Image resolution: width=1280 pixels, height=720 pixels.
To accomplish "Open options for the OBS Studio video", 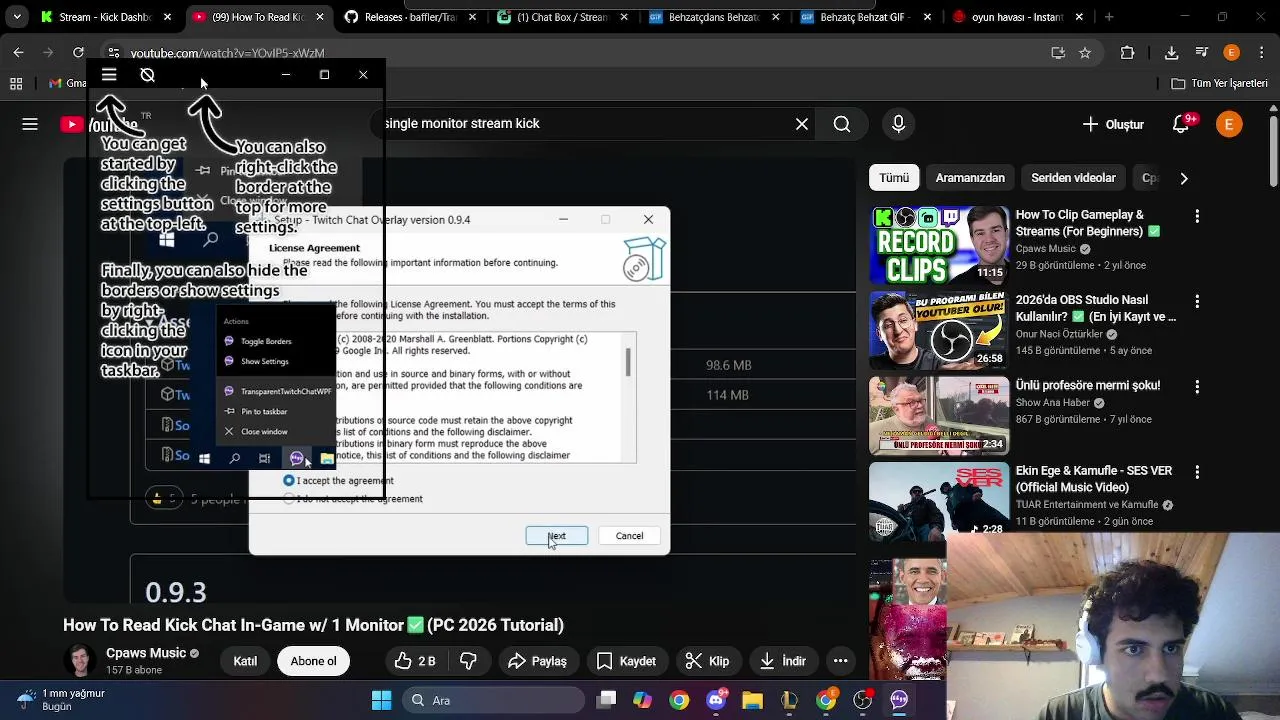I will 1198,301.
